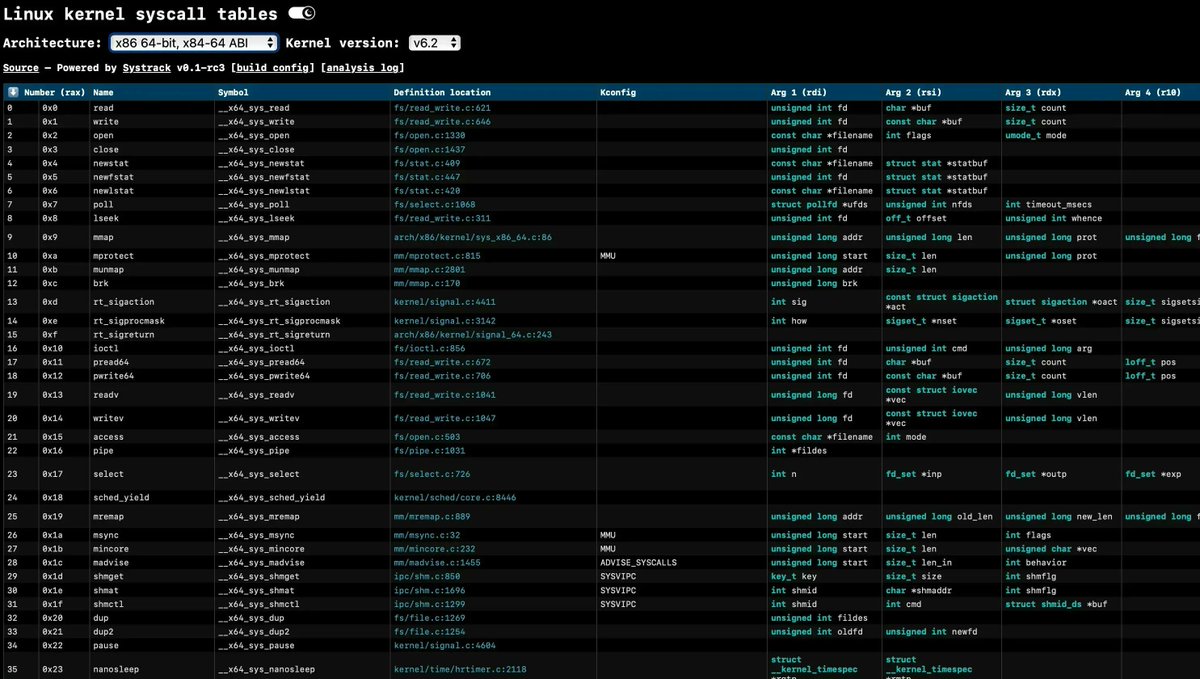This screenshot has width=1200, height=679.
Task: Click the Definition location column header
Action: coord(442,92)
